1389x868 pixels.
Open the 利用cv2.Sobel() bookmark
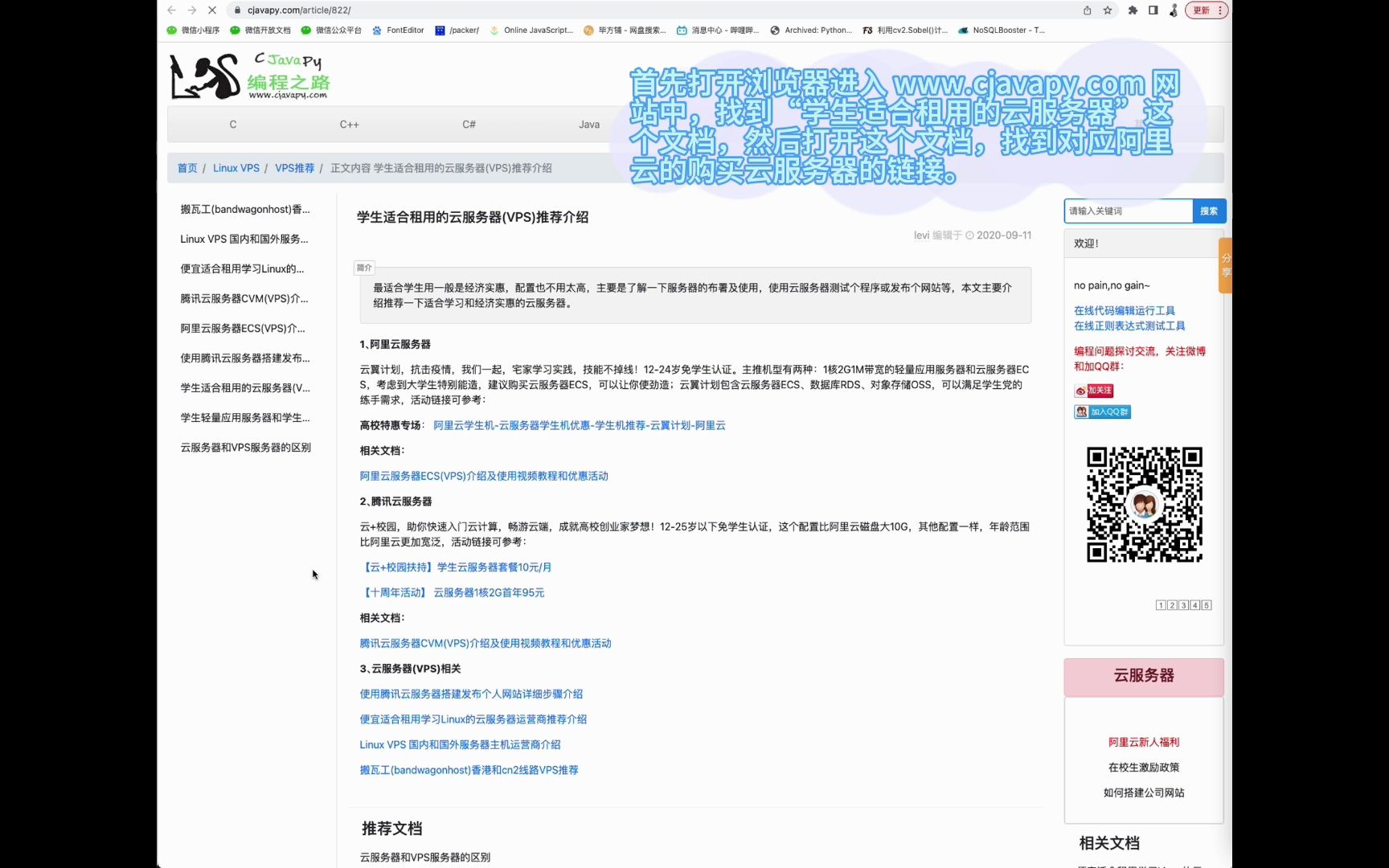(x=905, y=31)
